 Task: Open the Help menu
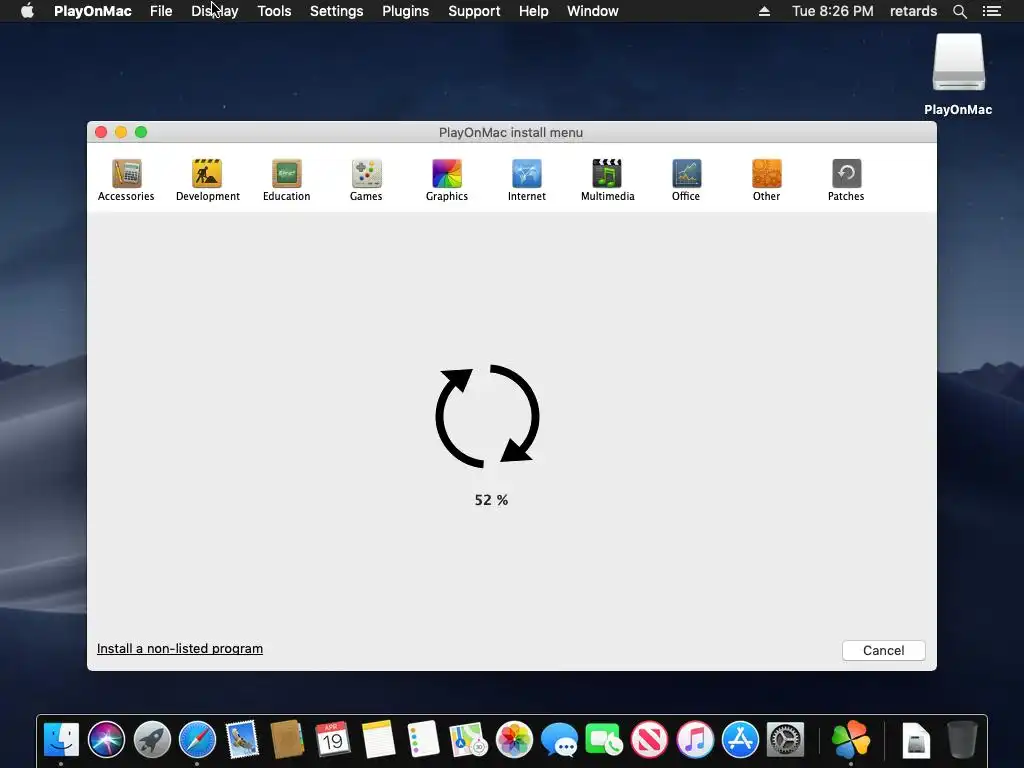pos(534,11)
